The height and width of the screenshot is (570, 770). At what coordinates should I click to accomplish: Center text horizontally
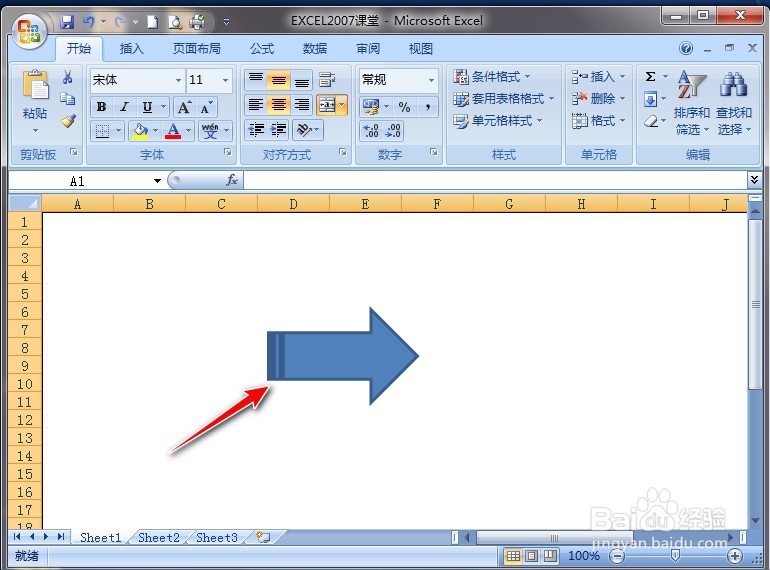[x=278, y=105]
